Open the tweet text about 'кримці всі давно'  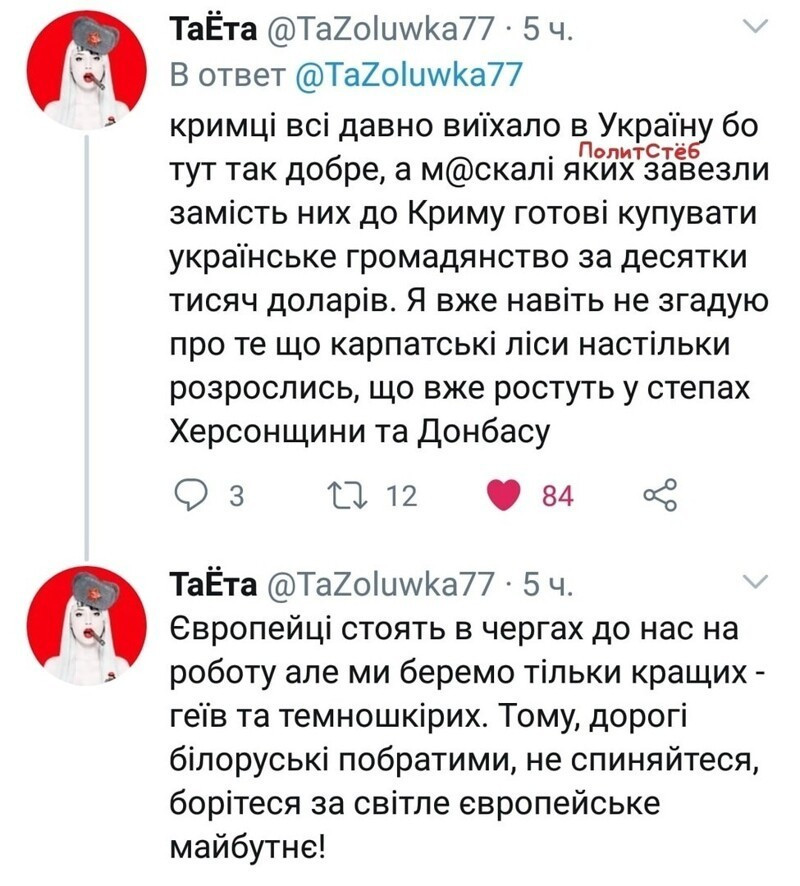point(460,280)
